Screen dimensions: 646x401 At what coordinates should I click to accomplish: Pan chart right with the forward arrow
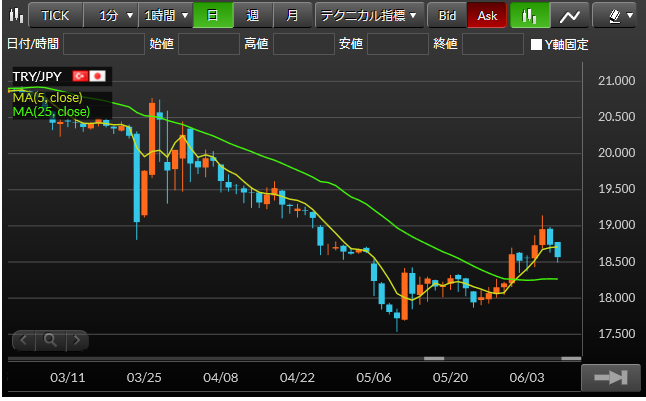[77, 340]
